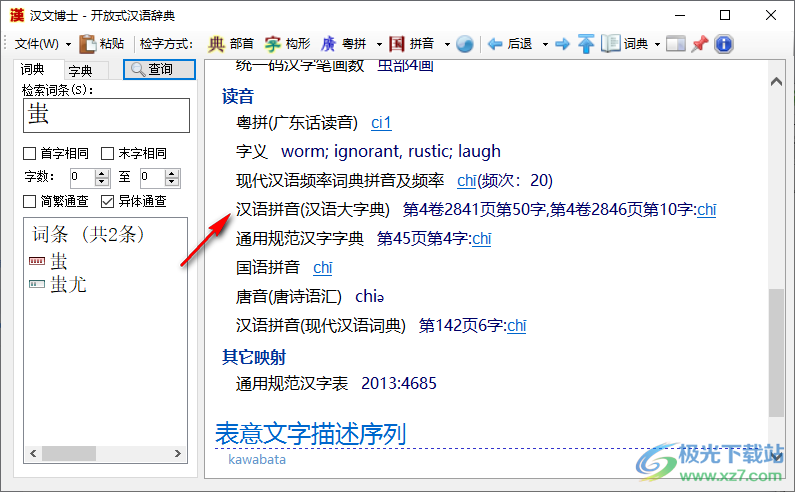
Task: Click the 2013:4685 mapping value
Action: point(399,383)
